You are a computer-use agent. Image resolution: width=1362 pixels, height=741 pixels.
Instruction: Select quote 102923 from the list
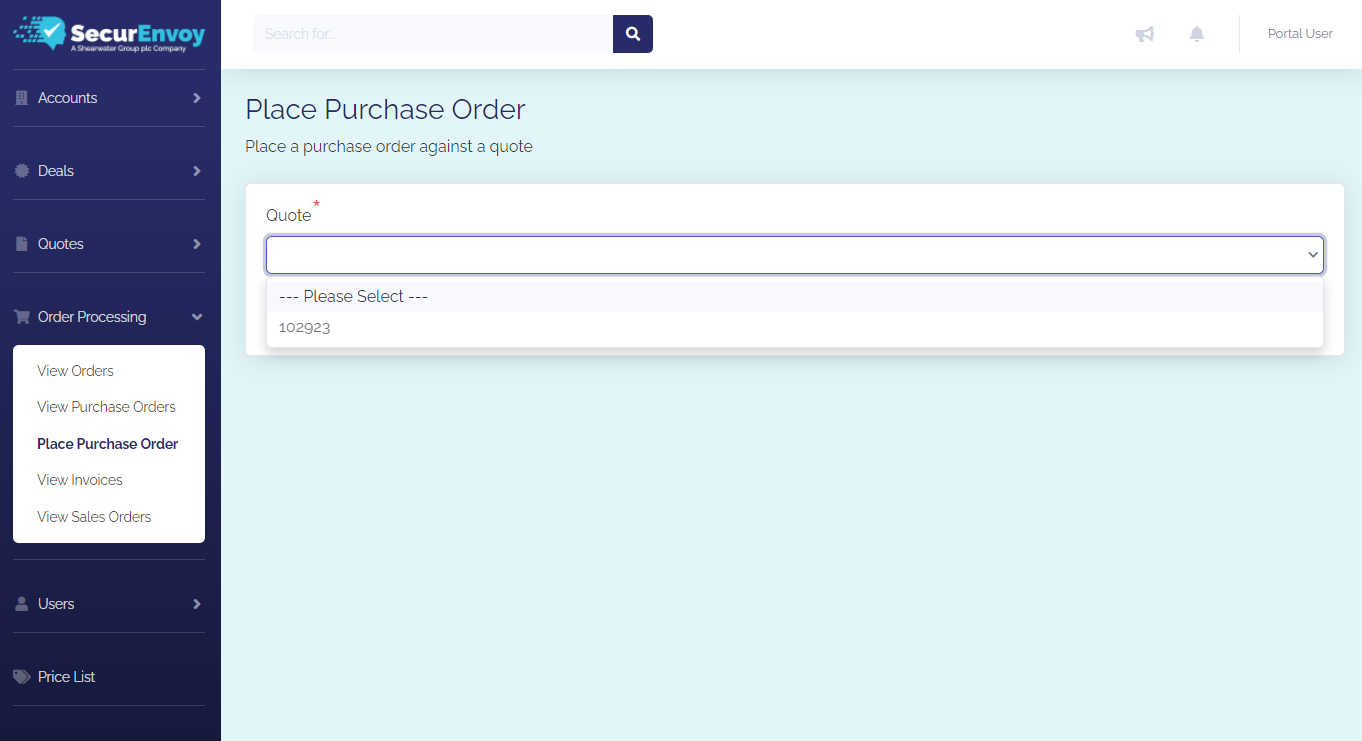click(x=795, y=327)
